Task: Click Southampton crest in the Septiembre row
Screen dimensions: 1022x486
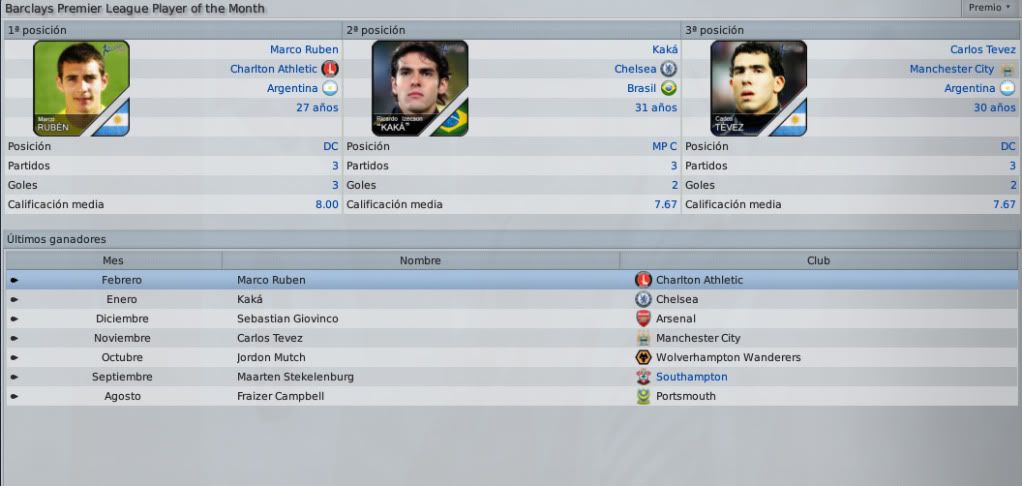Action: 643,377
